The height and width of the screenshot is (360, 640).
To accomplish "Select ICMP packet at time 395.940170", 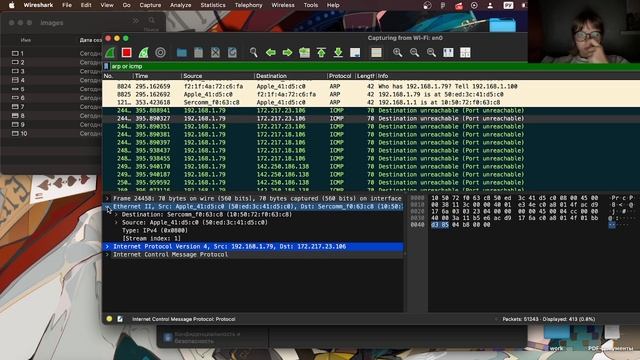I will [371, 167].
